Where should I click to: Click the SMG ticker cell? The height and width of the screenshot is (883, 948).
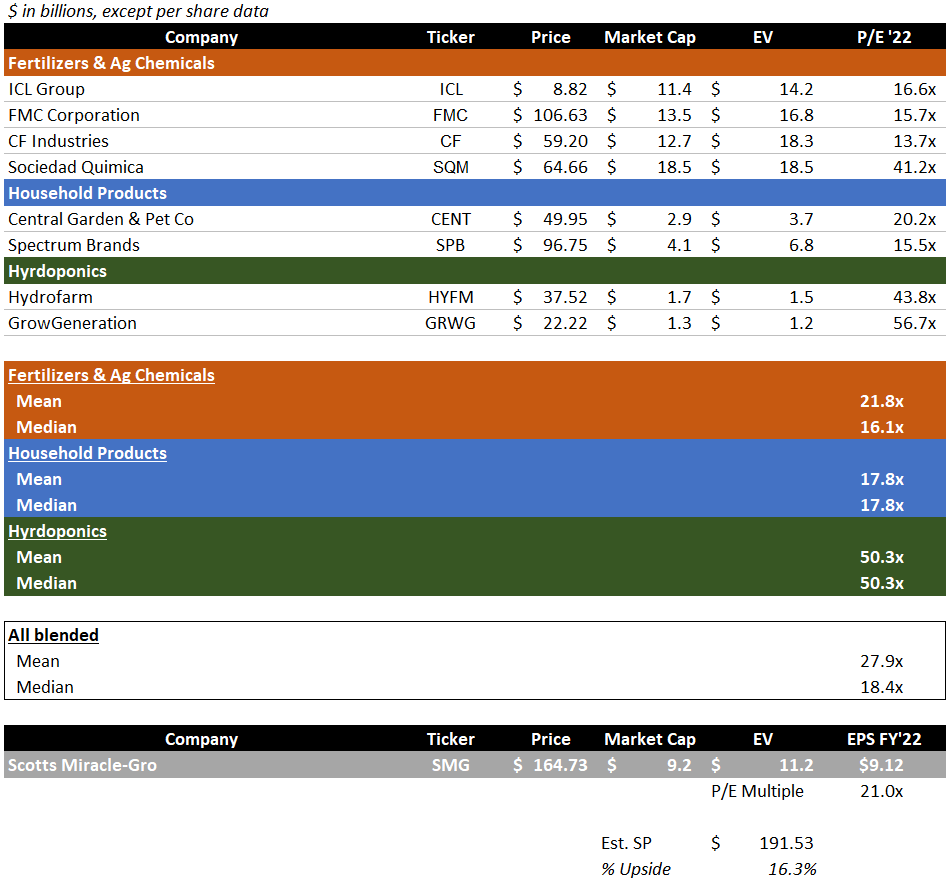pos(451,765)
